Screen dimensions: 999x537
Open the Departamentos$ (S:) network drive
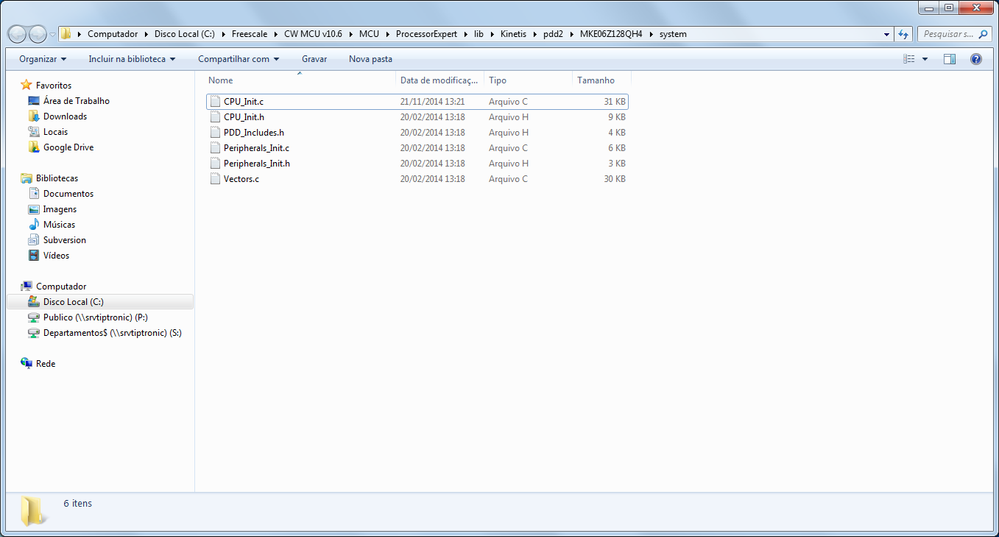click(x=112, y=333)
